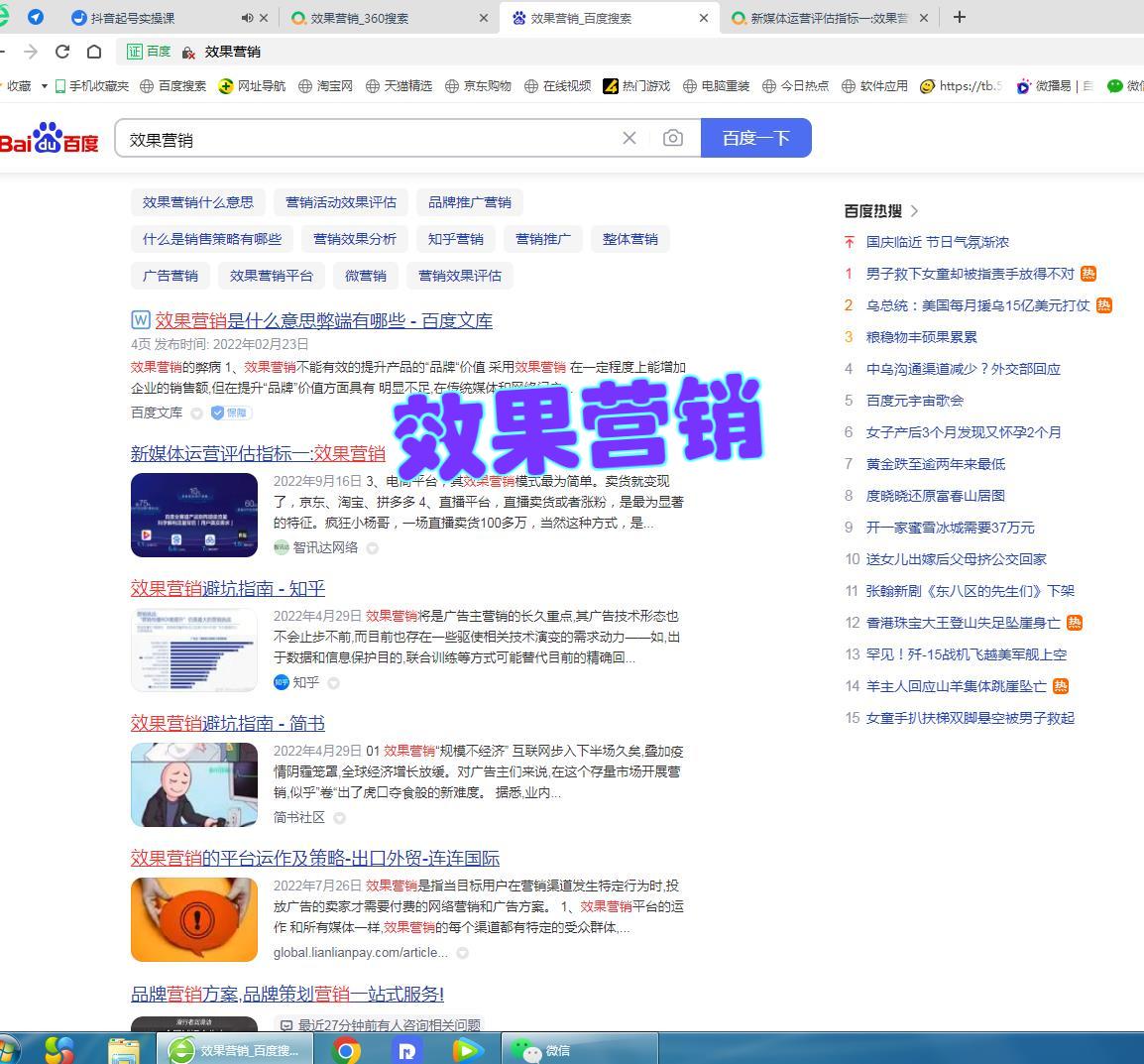Open orange thumbnail of 连连国际 result

(194, 919)
